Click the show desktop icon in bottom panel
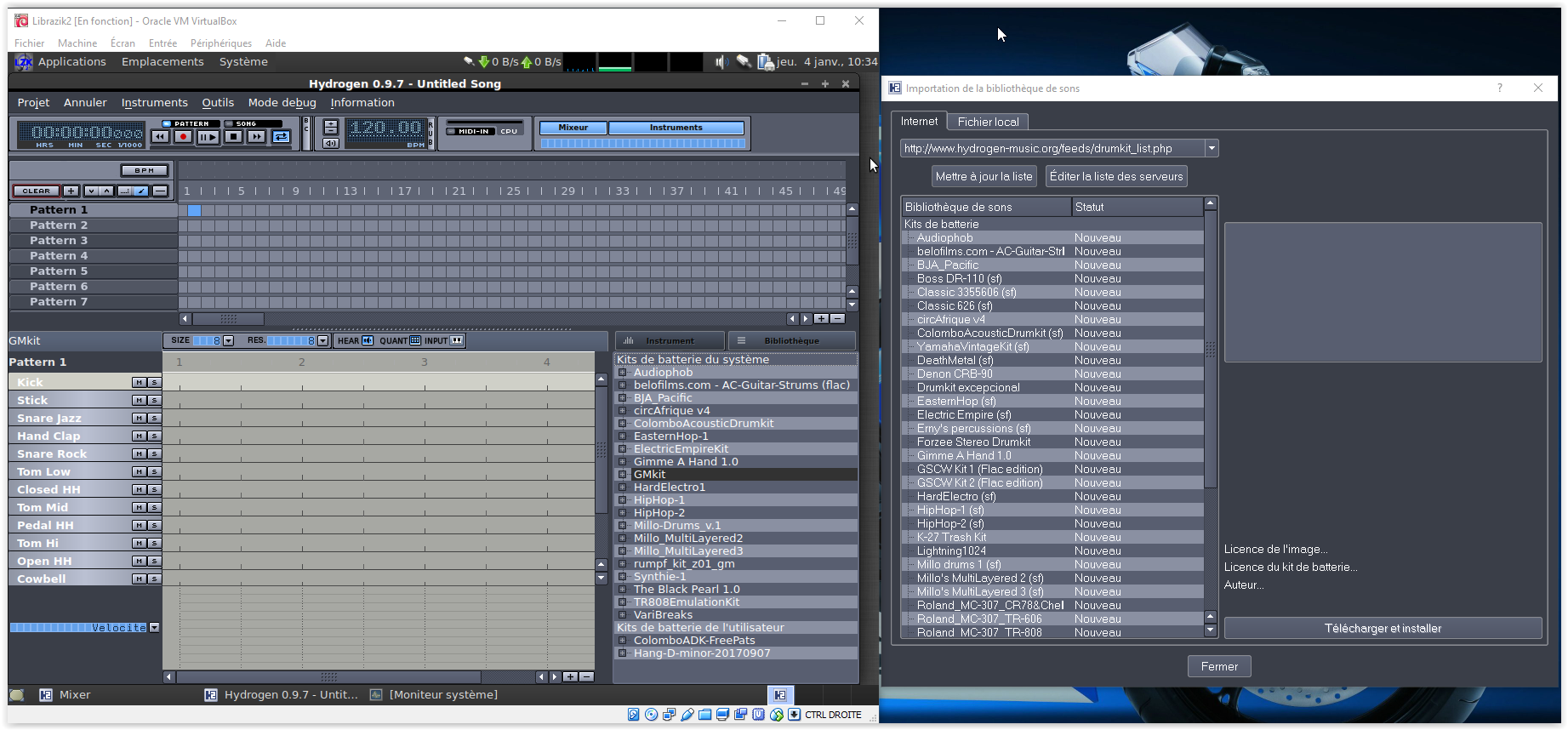Image resolution: width=1568 pixels, height=730 pixels. coord(16,695)
